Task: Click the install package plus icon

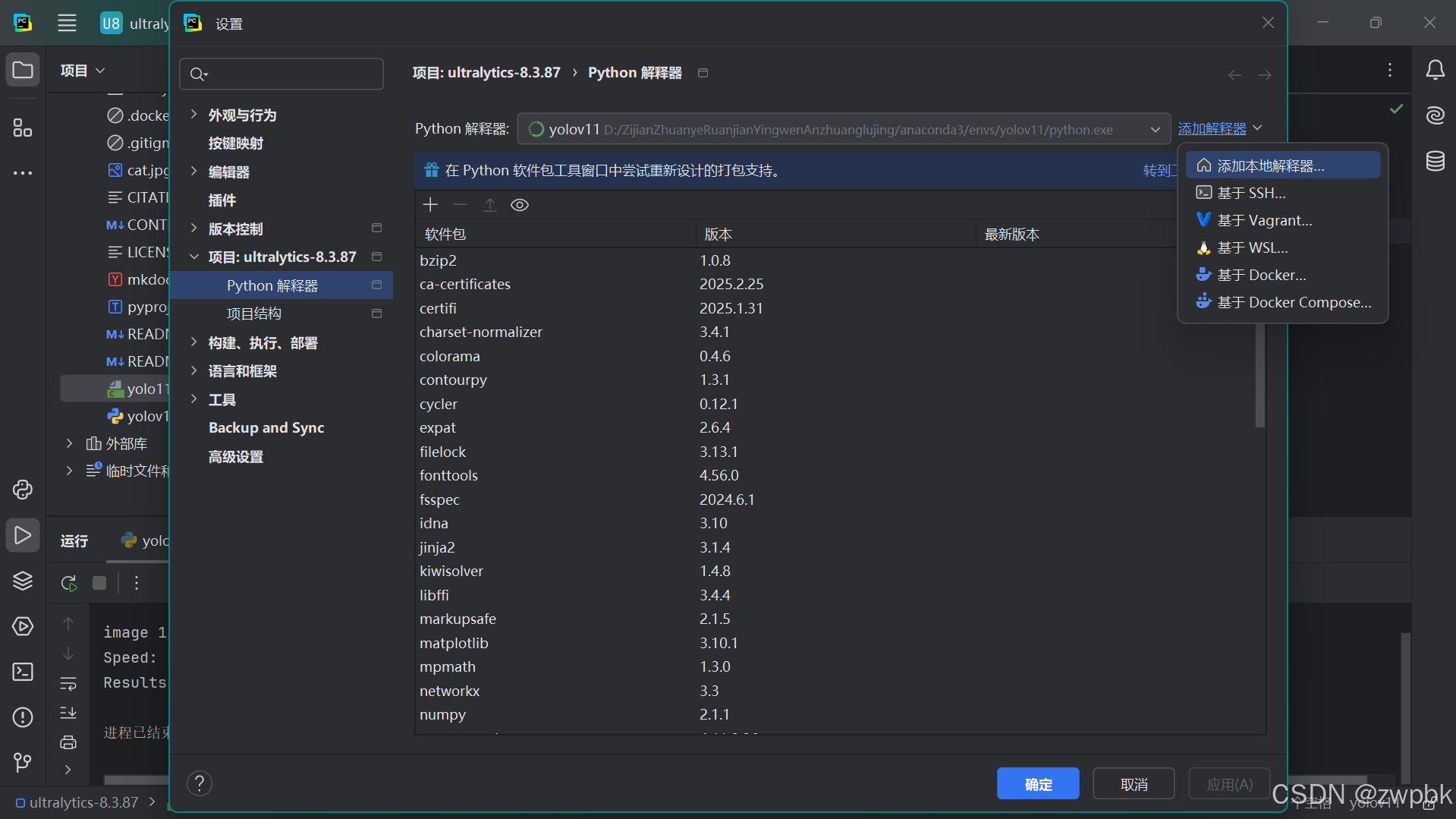Action: [430, 205]
